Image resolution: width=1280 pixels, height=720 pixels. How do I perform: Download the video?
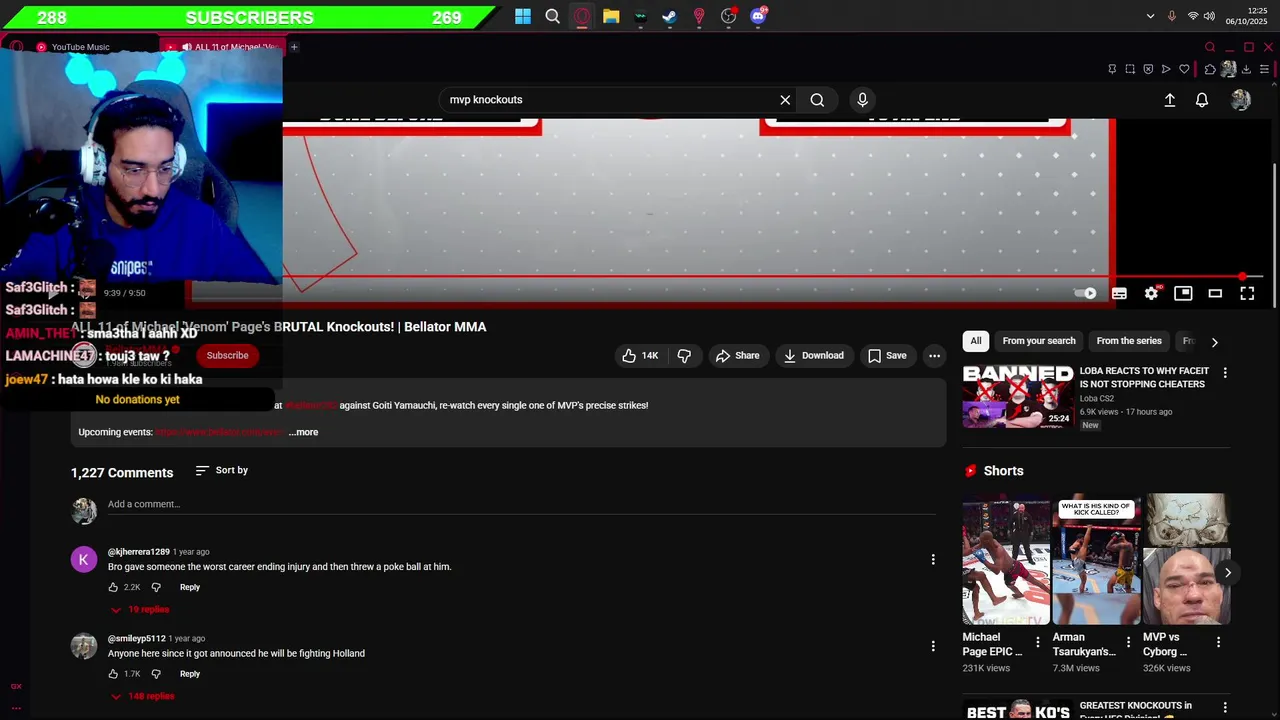click(813, 355)
